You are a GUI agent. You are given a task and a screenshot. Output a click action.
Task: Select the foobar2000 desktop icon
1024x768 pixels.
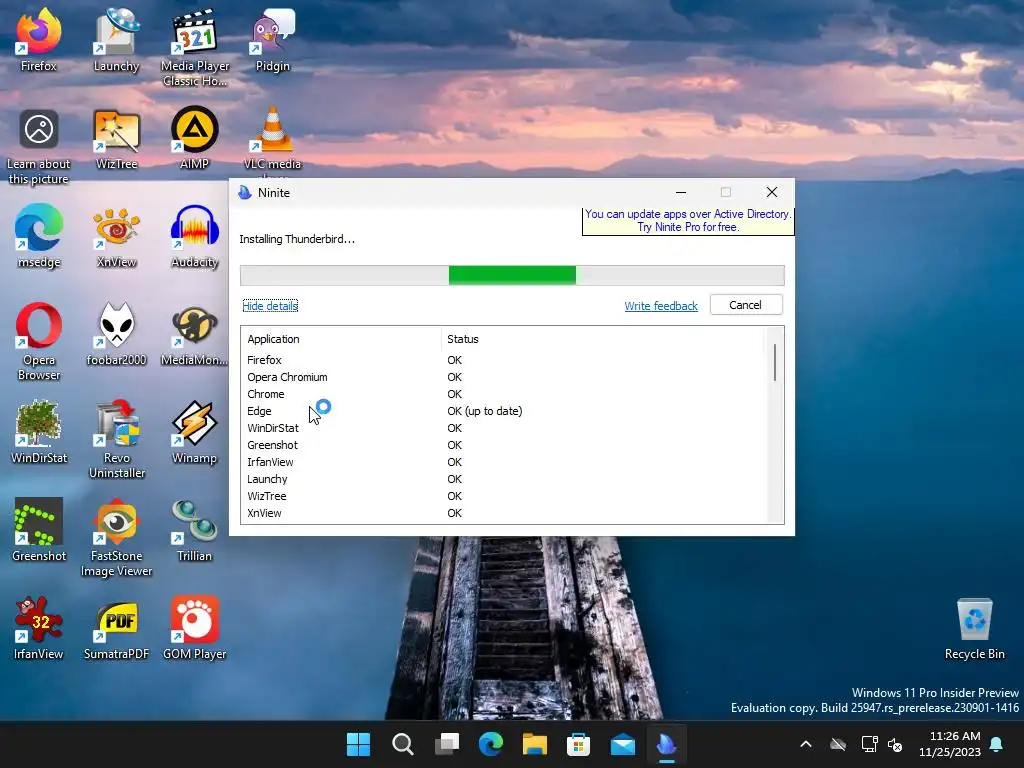point(116,334)
